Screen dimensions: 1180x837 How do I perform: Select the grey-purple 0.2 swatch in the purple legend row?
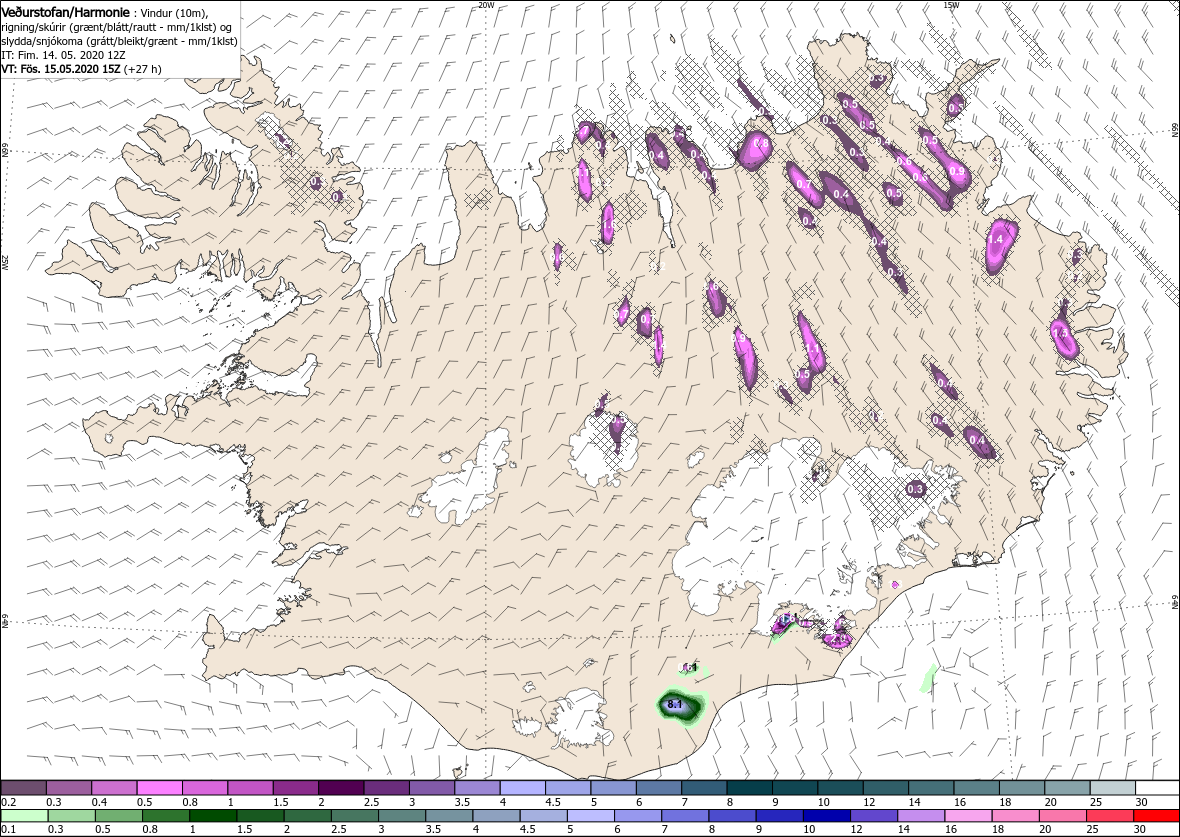(x=23, y=787)
